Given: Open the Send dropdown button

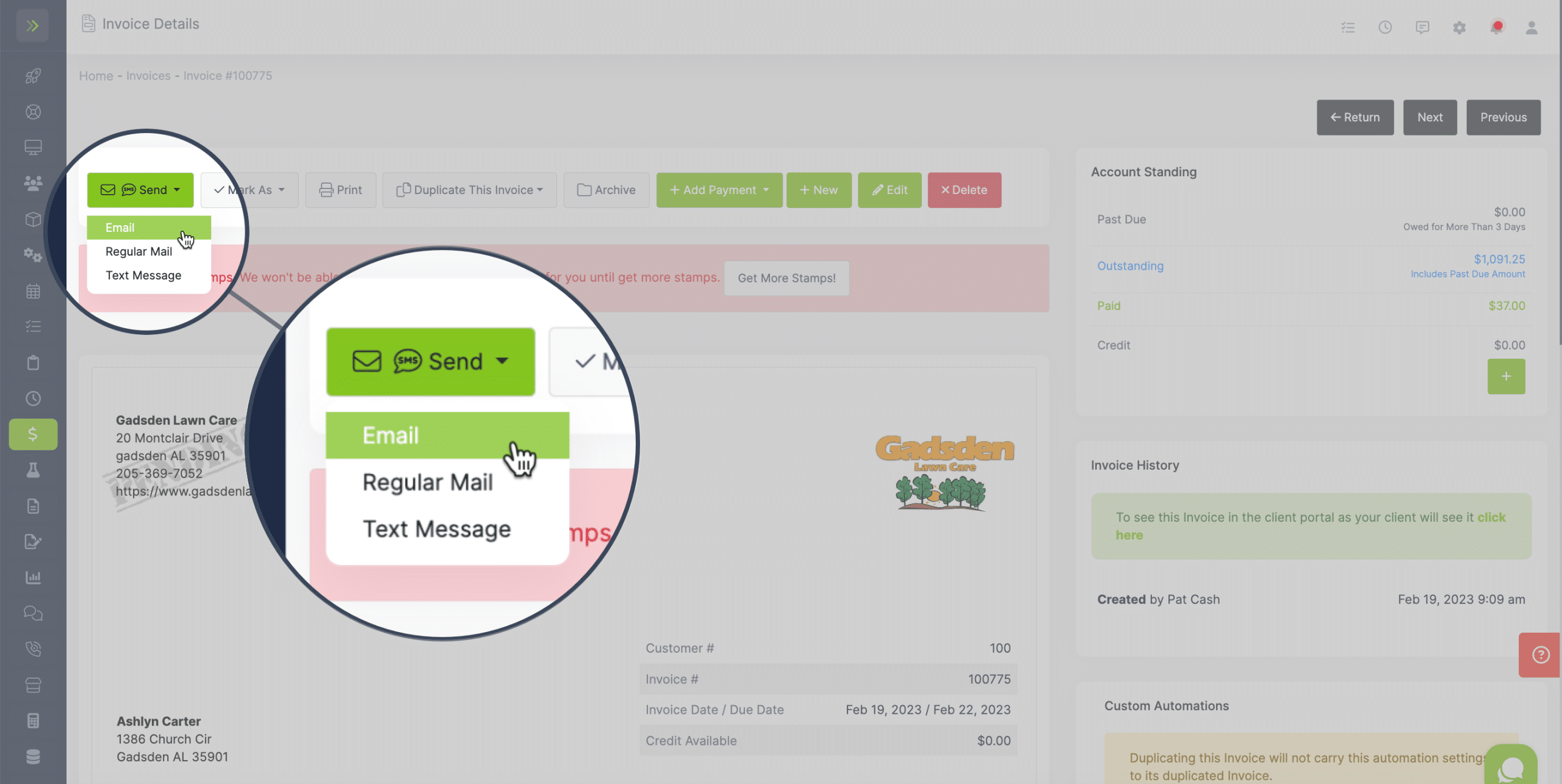Looking at the screenshot, I should (140, 190).
